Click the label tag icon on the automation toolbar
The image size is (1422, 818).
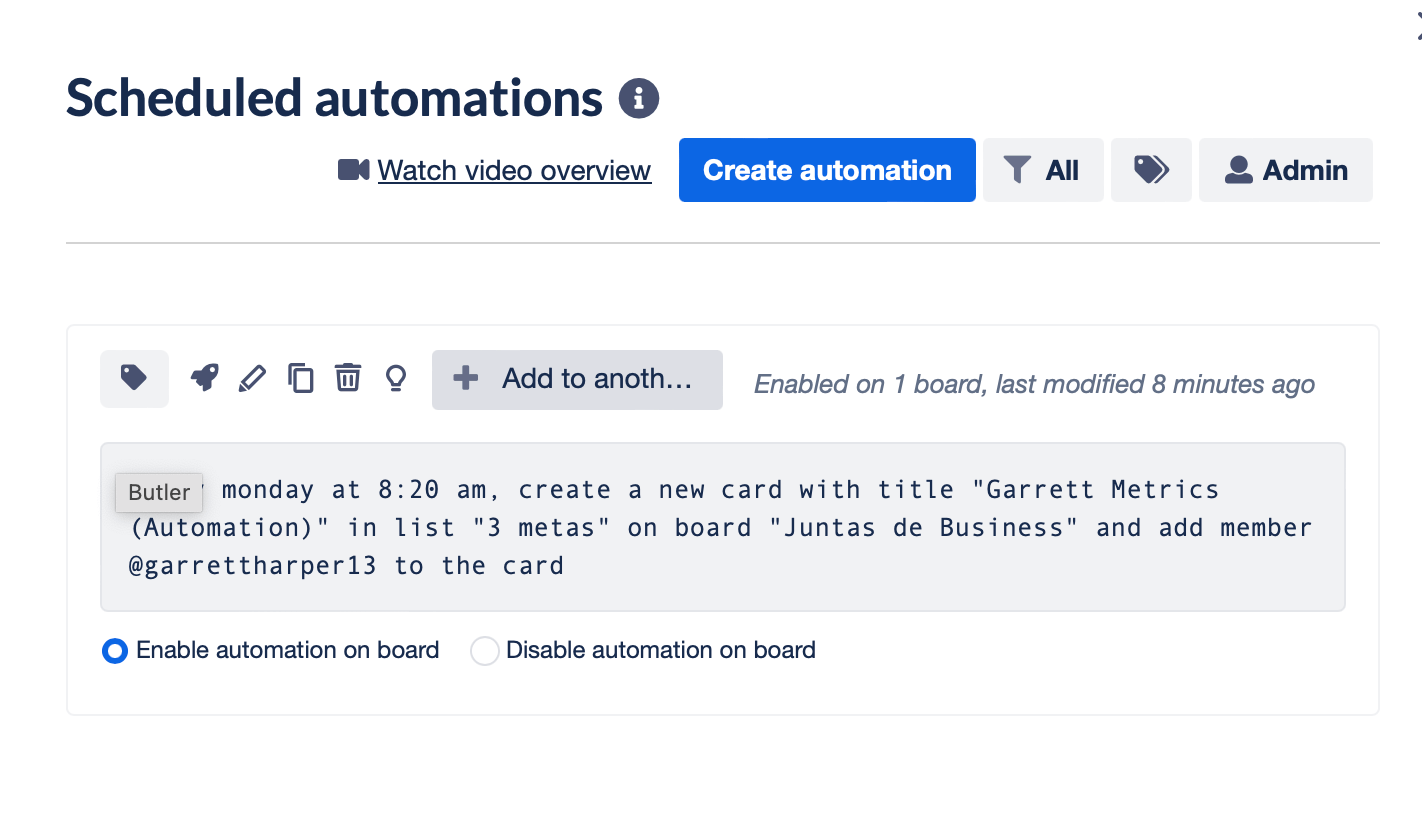click(x=134, y=378)
